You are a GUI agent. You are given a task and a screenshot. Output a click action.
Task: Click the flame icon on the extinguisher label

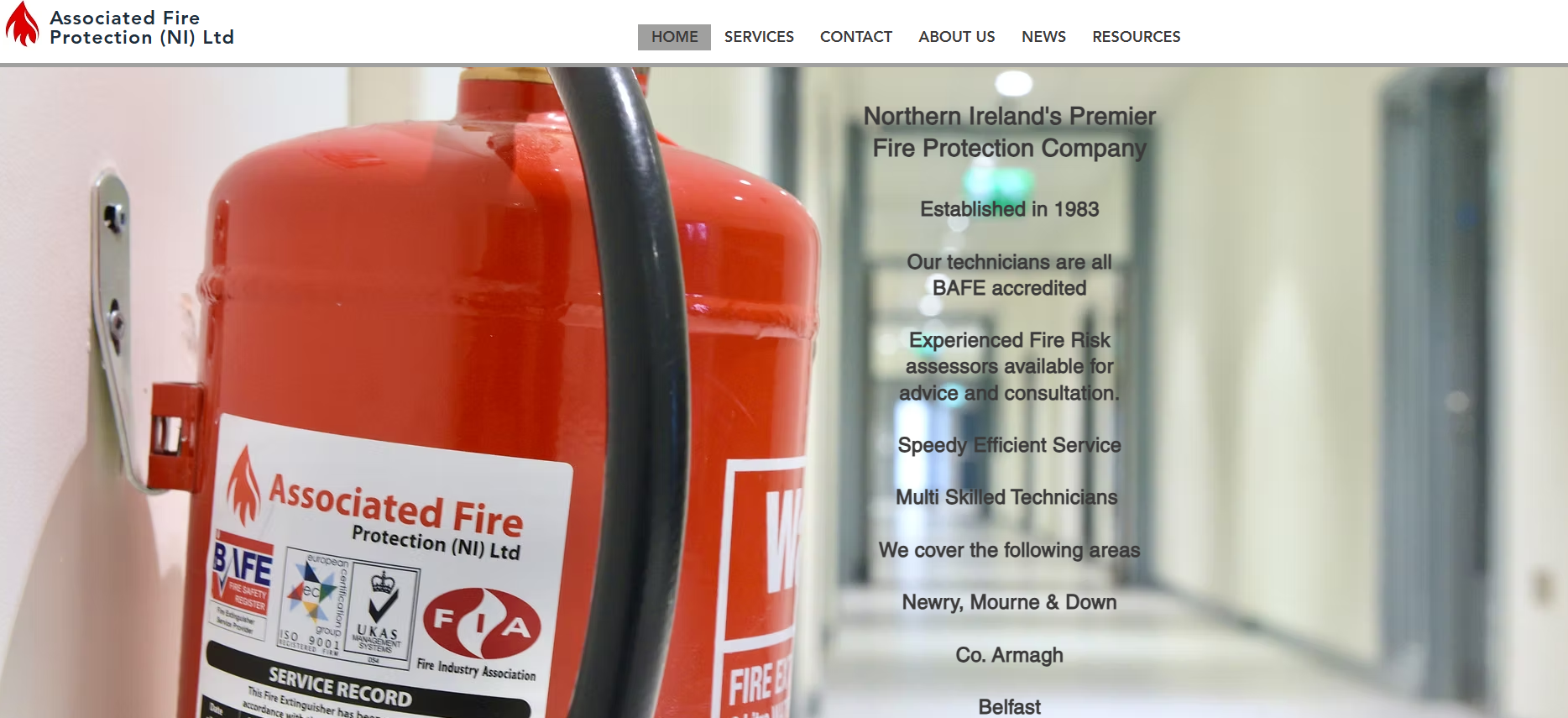pyautogui.click(x=243, y=486)
